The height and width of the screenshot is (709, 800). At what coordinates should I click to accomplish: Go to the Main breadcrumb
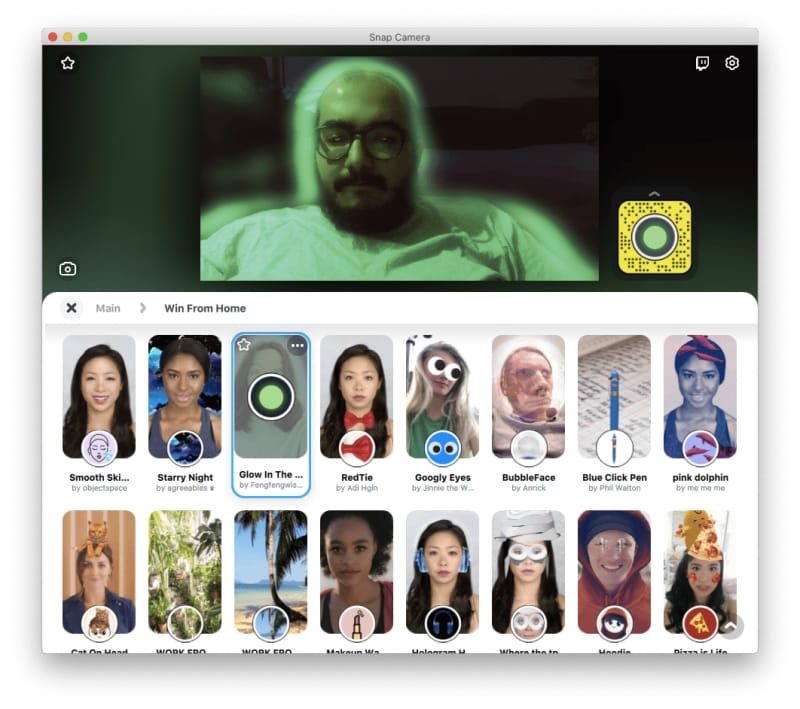[x=108, y=308]
